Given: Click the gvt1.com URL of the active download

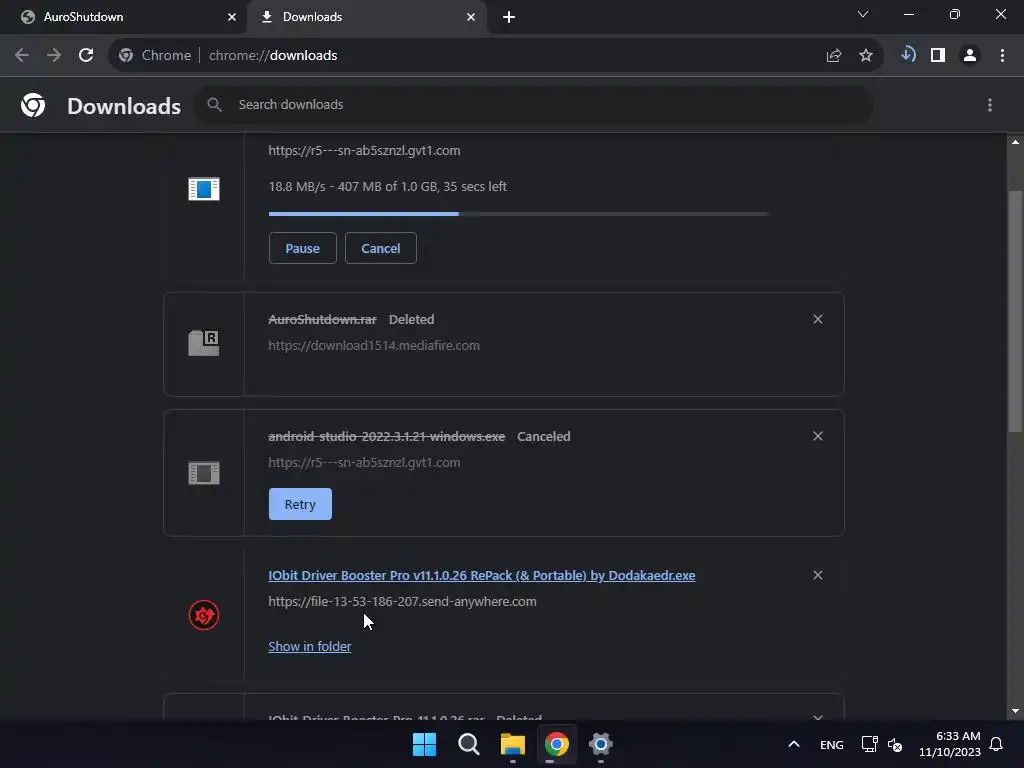Looking at the screenshot, I should click(x=364, y=151).
